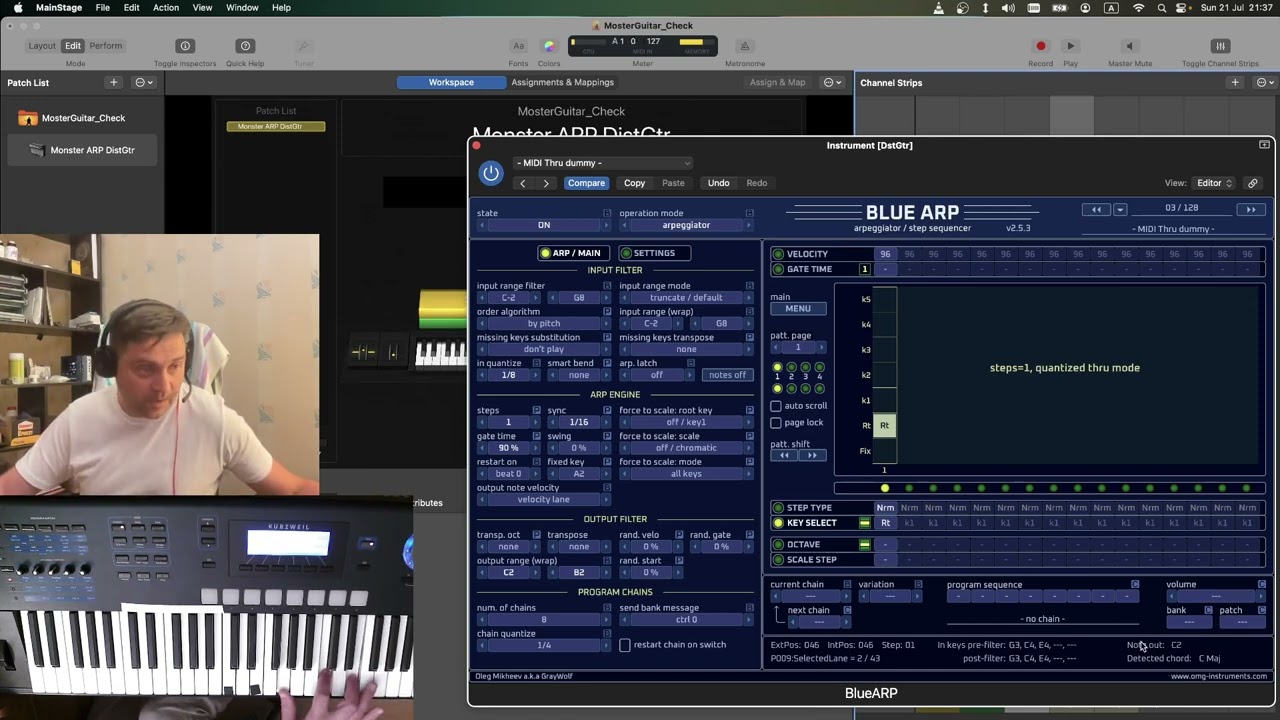
Task: Click the Metronome icon
Action: pos(744,46)
